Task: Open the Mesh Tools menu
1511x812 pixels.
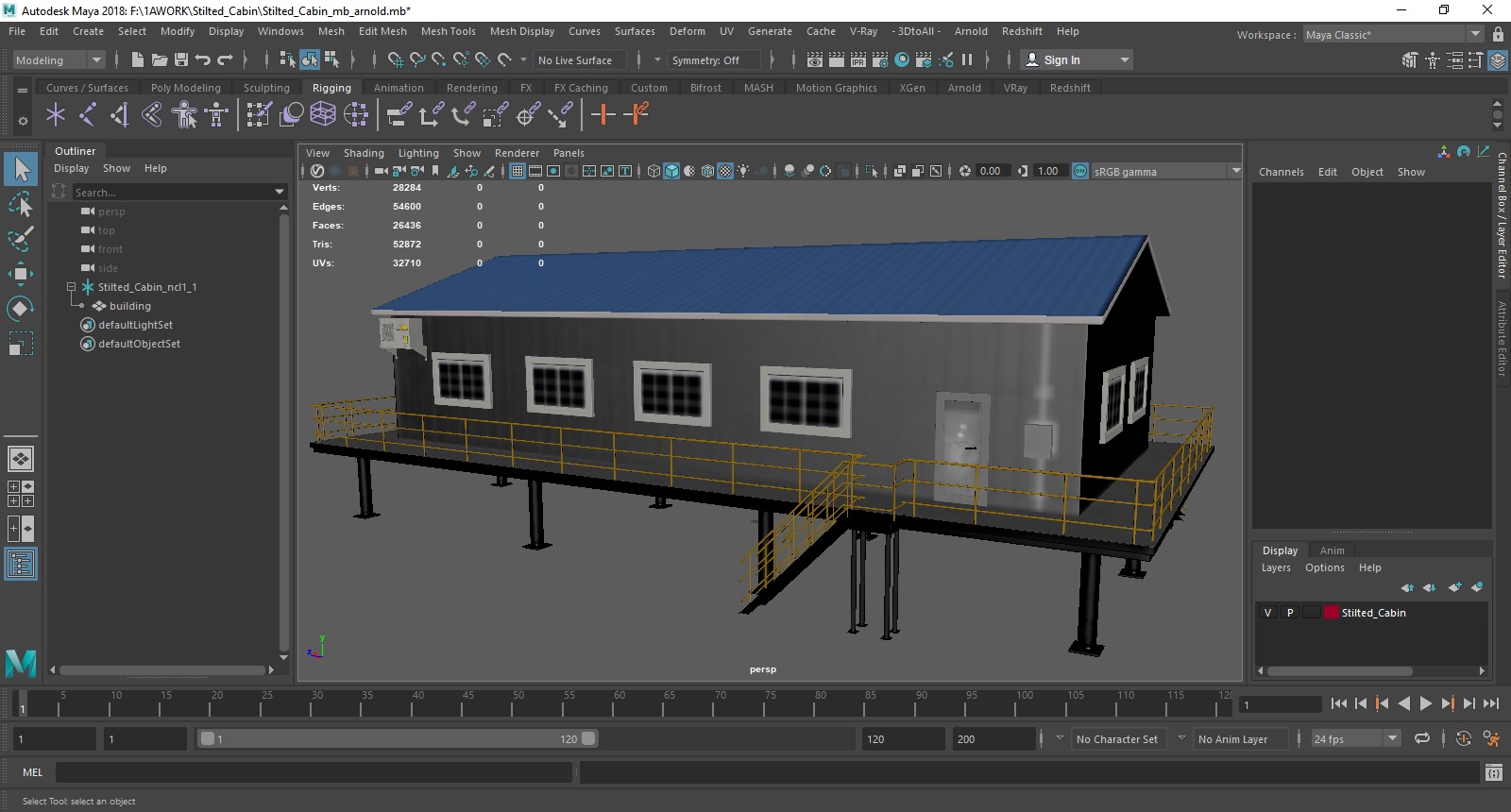Action: tap(449, 31)
